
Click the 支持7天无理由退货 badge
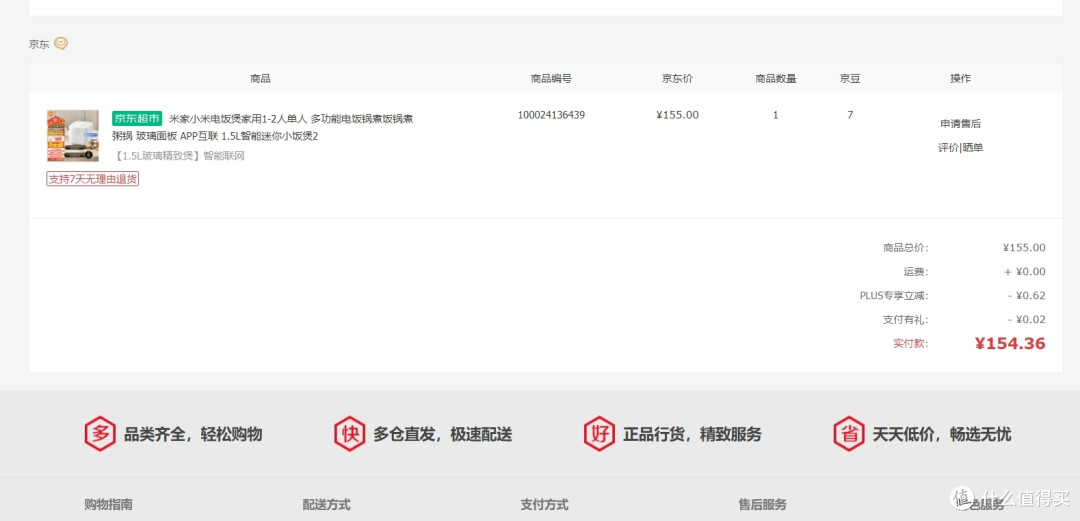pos(93,179)
